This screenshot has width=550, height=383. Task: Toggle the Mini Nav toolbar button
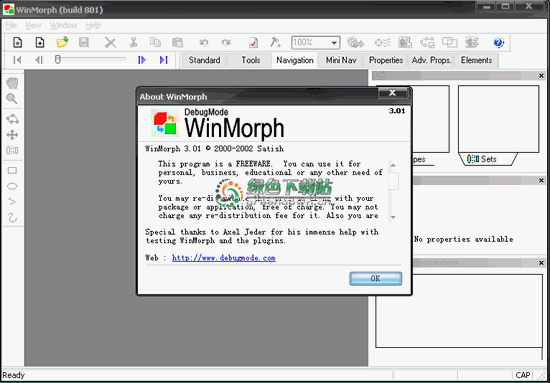(341, 60)
